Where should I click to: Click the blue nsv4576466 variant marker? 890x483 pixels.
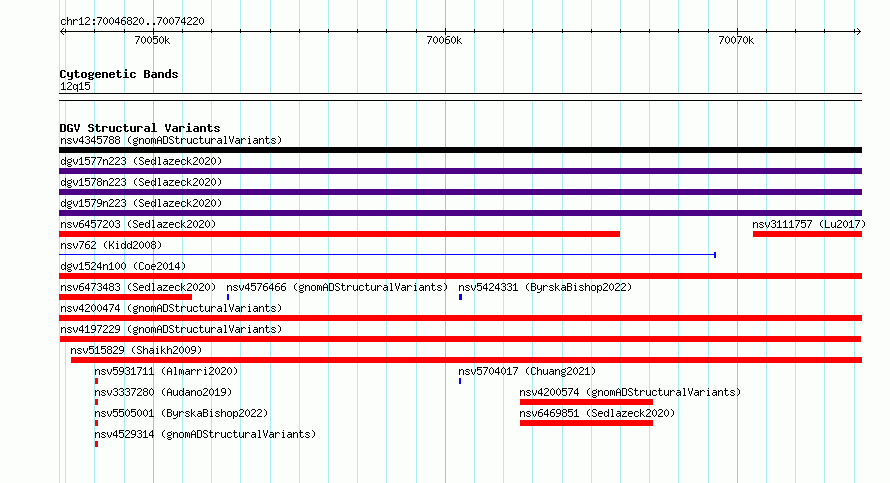[x=228, y=297]
